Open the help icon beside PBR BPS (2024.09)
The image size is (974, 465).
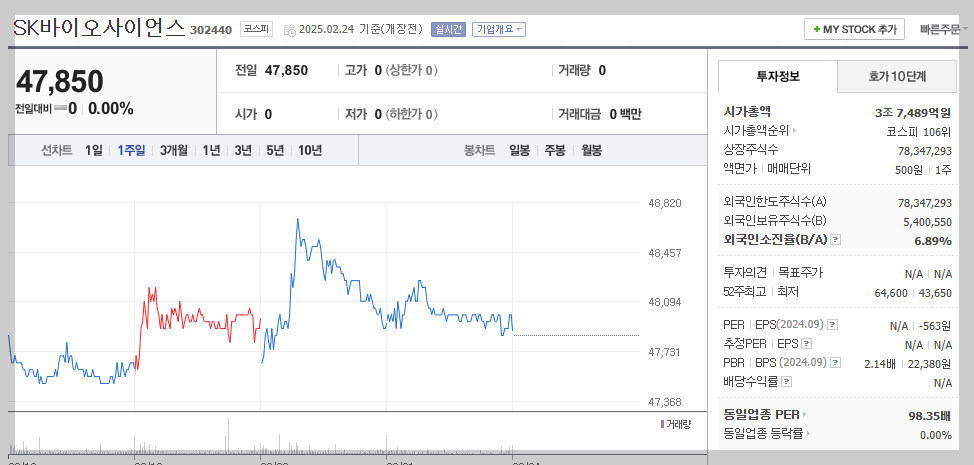(x=835, y=362)
